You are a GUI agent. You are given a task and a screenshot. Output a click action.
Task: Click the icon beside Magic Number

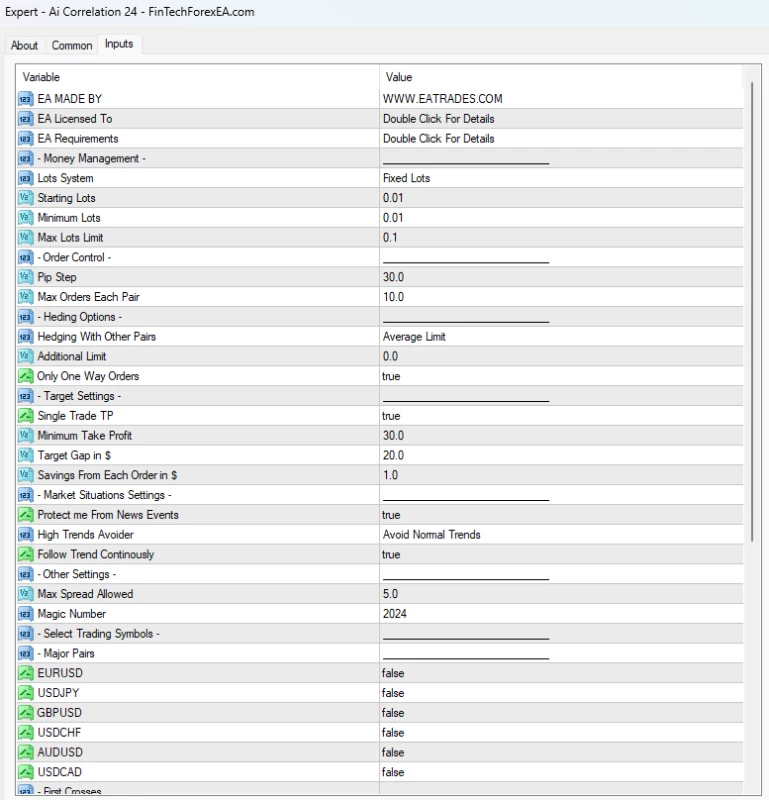[26, 614]
